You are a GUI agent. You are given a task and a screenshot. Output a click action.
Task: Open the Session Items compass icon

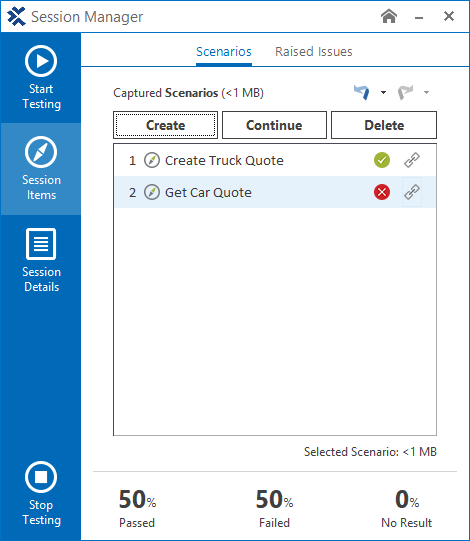pyautogui.click(x=41, y=152)
